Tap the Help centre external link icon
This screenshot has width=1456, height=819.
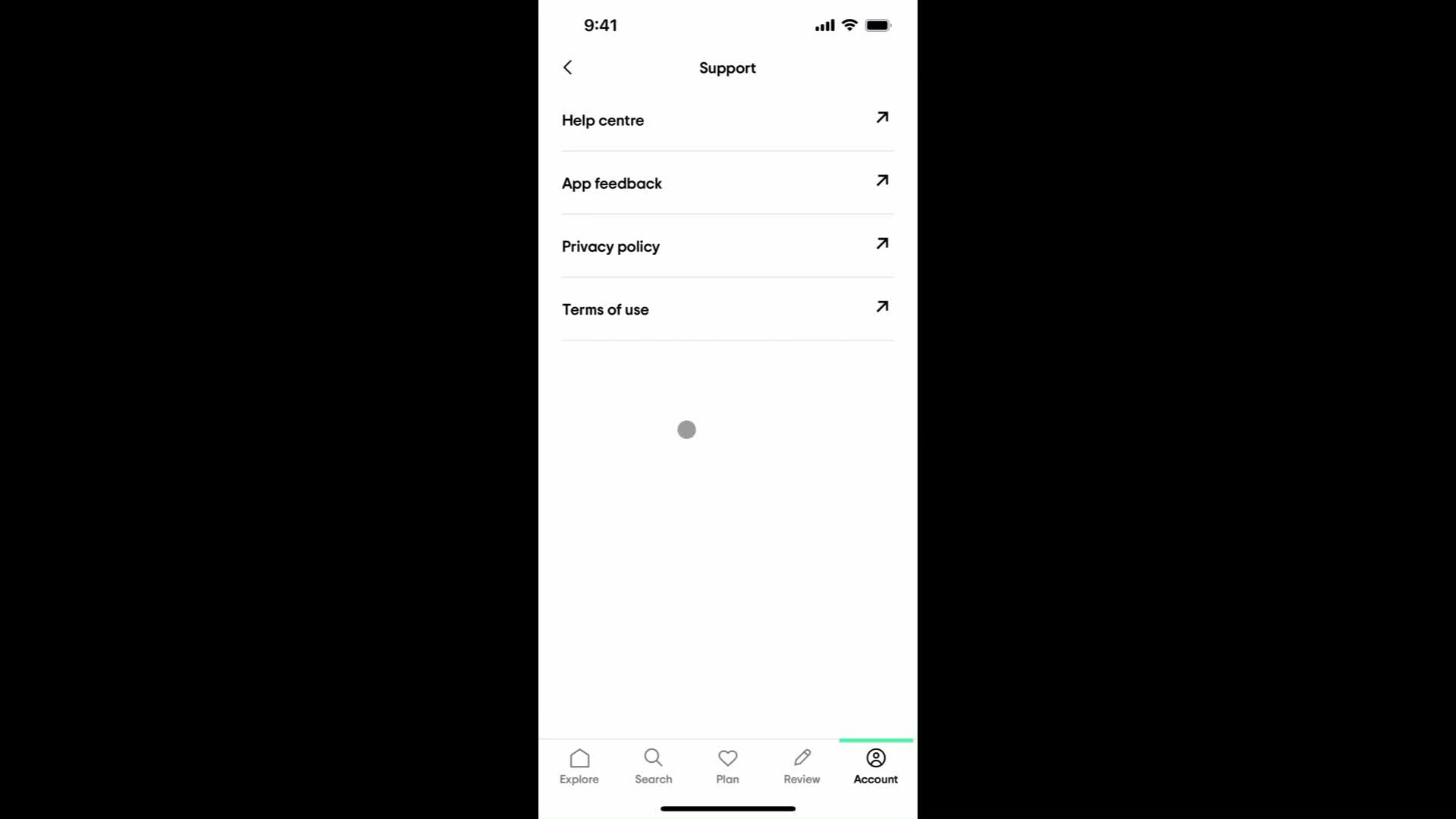point(881,118)
